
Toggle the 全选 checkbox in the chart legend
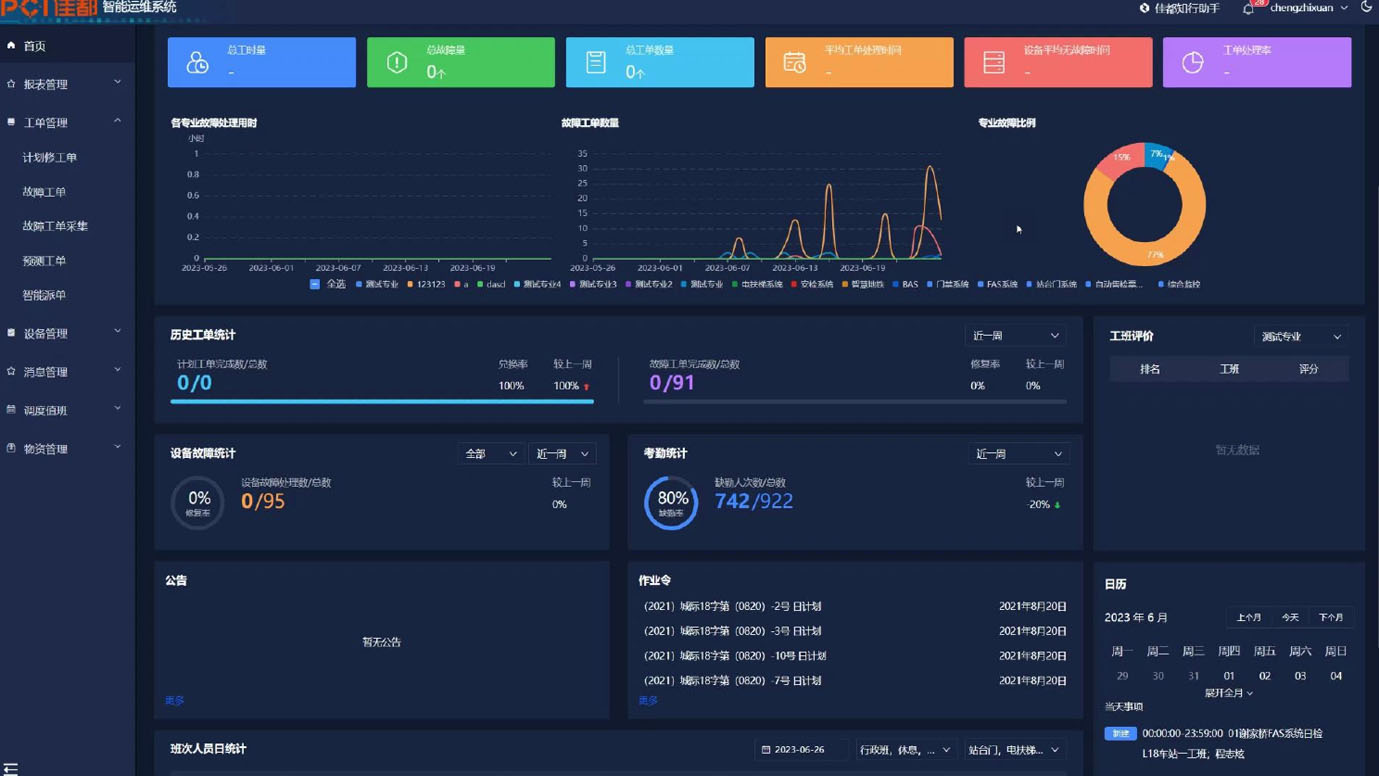(315, 284)
